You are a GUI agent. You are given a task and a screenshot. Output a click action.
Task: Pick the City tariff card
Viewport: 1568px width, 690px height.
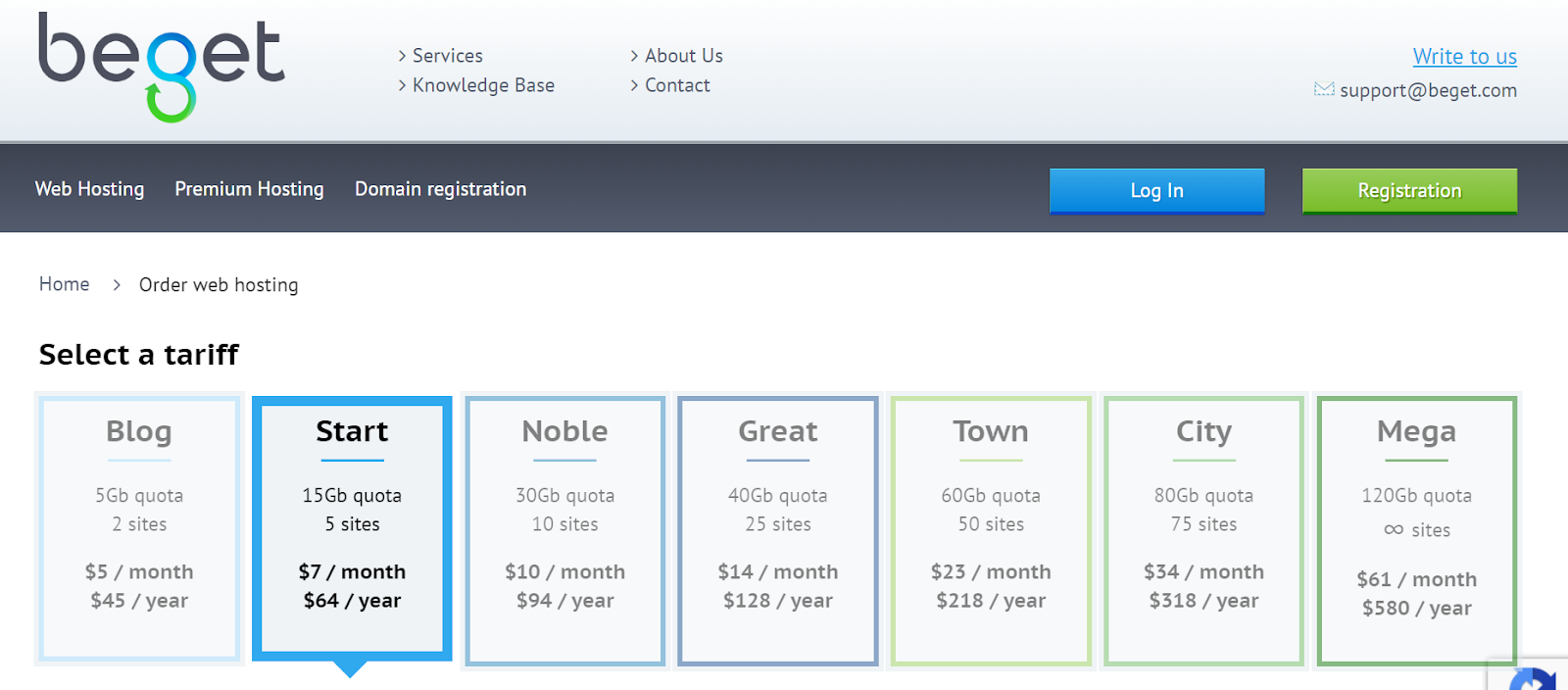tap(1203, 530)
